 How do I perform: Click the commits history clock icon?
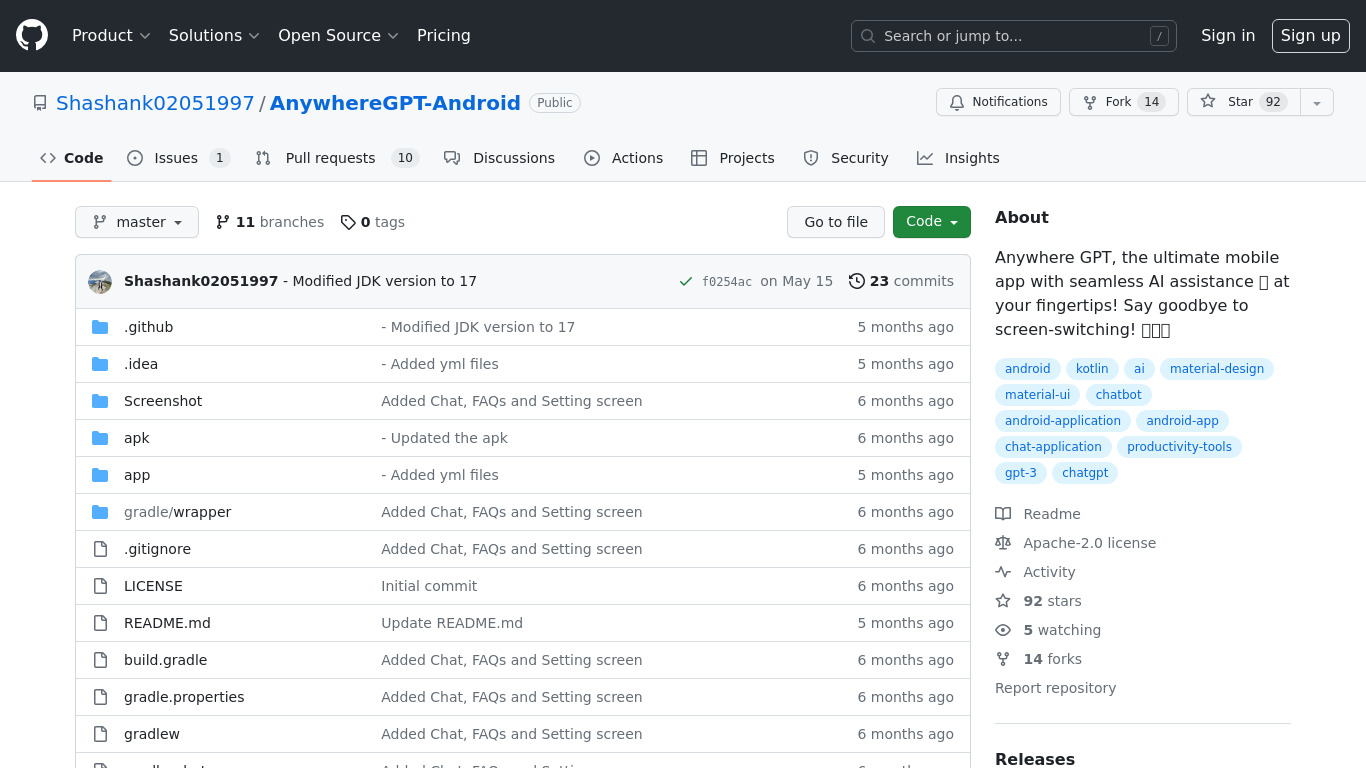point(857,281)
